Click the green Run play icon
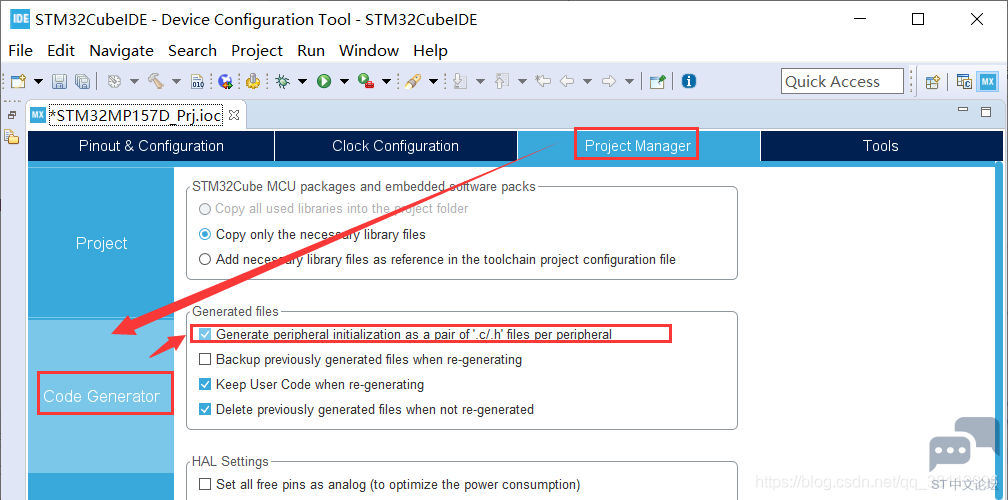Image resolution: width=1008 pixels, height=500 pixels. click(324, 81)
